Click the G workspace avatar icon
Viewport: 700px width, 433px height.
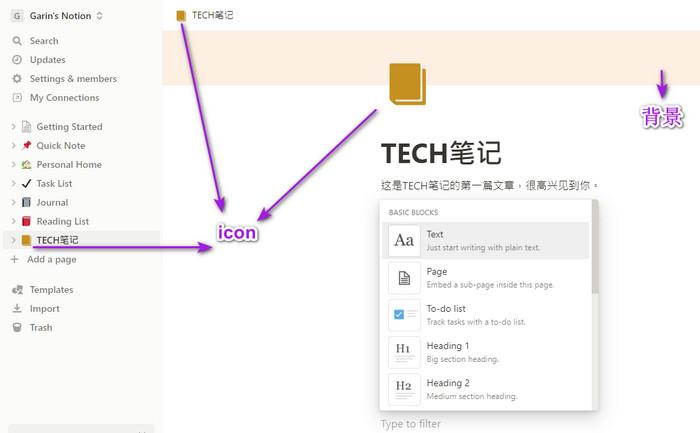coord(17,16)
